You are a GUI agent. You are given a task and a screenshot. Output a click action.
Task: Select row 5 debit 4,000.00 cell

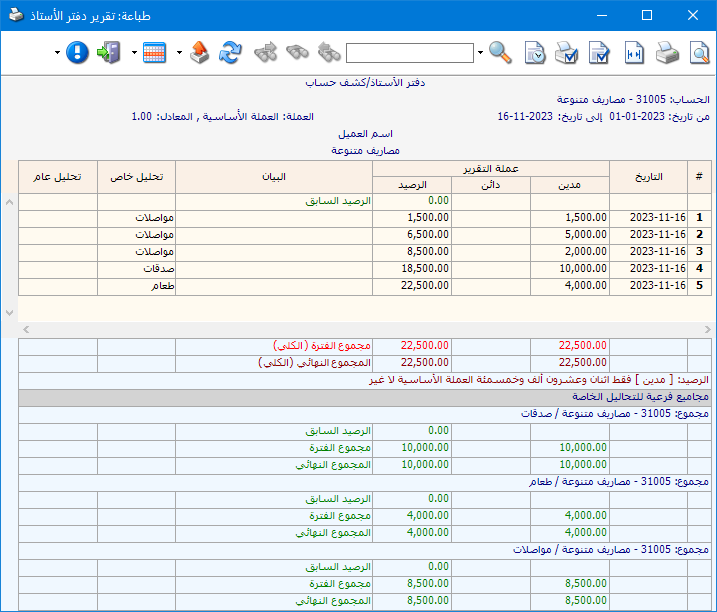click(570, 285)
